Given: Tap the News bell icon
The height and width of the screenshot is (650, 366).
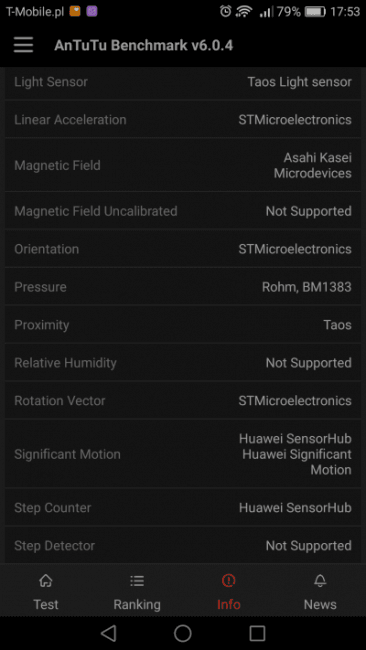Looking at the screenshot, I should point(320,581).
